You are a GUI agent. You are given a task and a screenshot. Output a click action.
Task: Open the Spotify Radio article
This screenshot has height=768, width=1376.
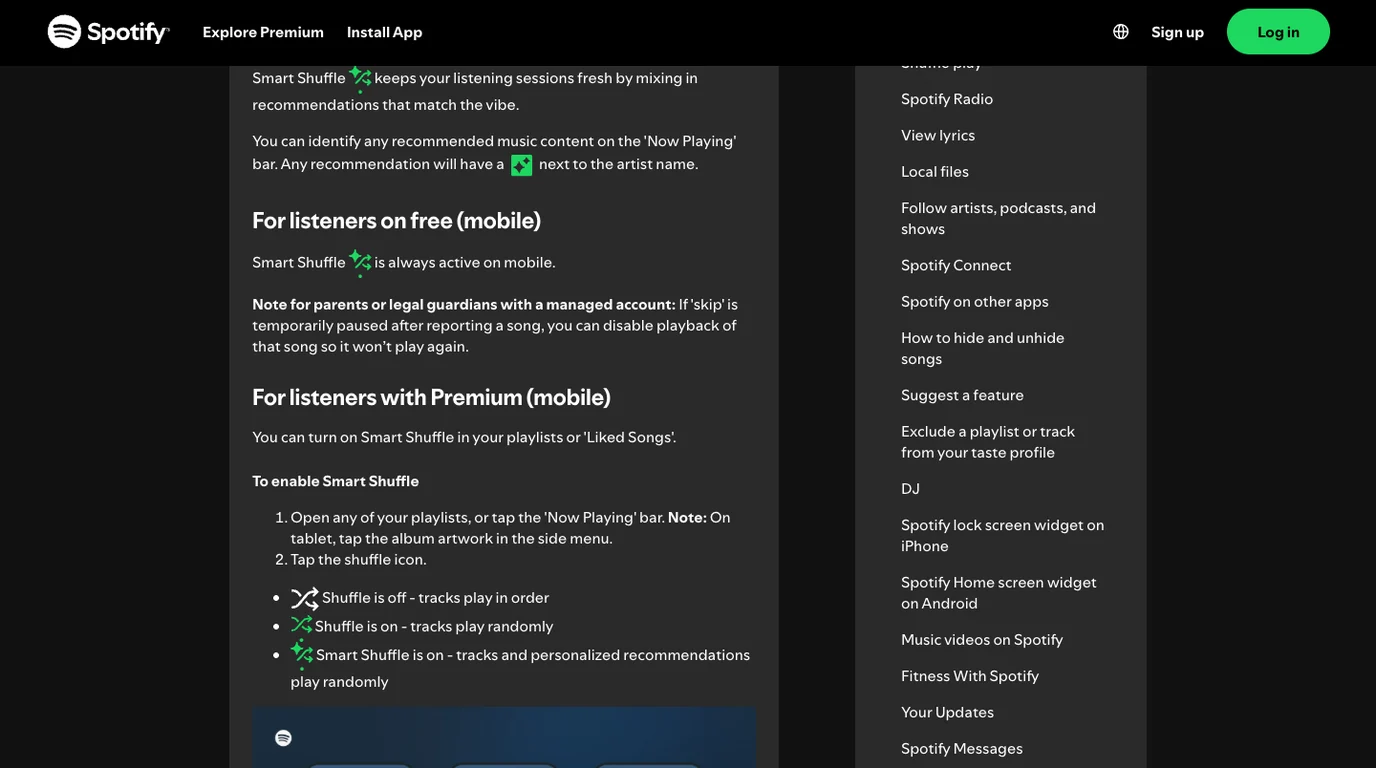947,99
